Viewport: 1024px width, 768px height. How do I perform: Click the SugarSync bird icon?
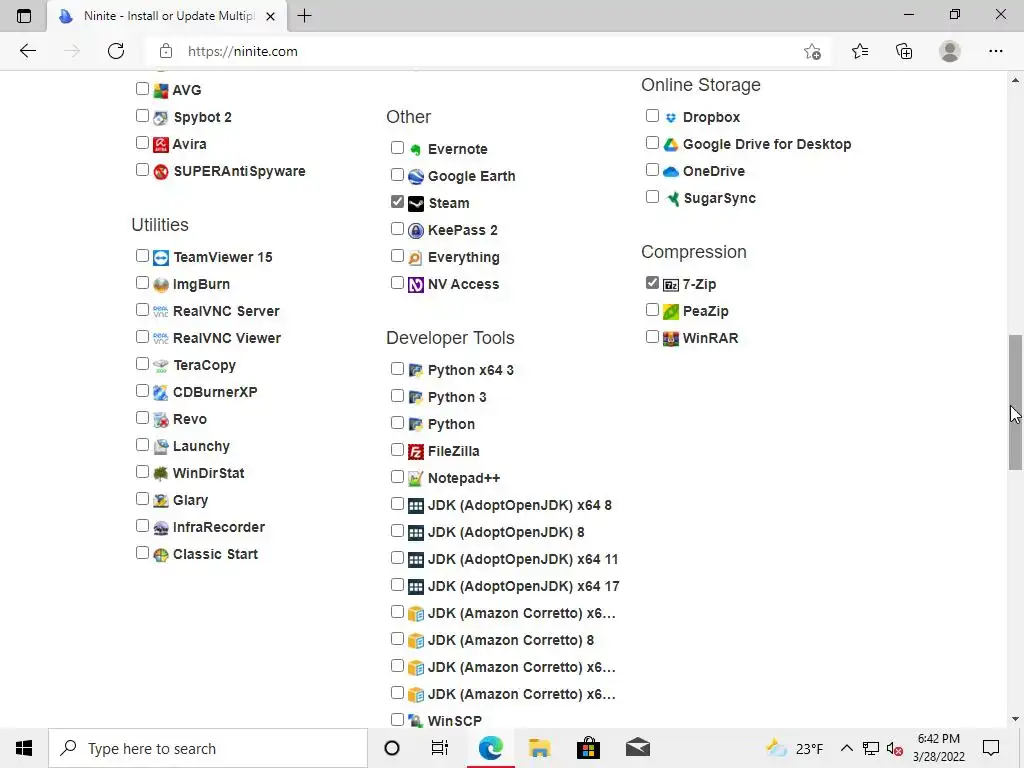click(671, 199)
